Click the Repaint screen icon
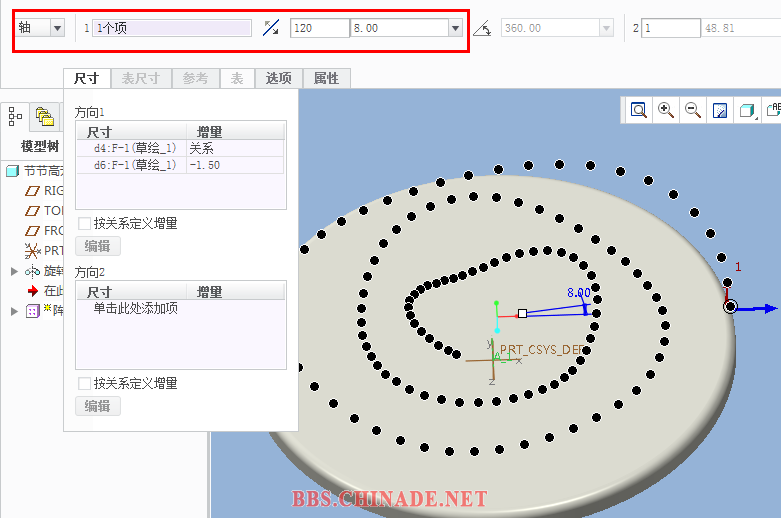Image resolution: width=781 pixels, height=518 pixels. pyautogui.click(x=719, y=111)
